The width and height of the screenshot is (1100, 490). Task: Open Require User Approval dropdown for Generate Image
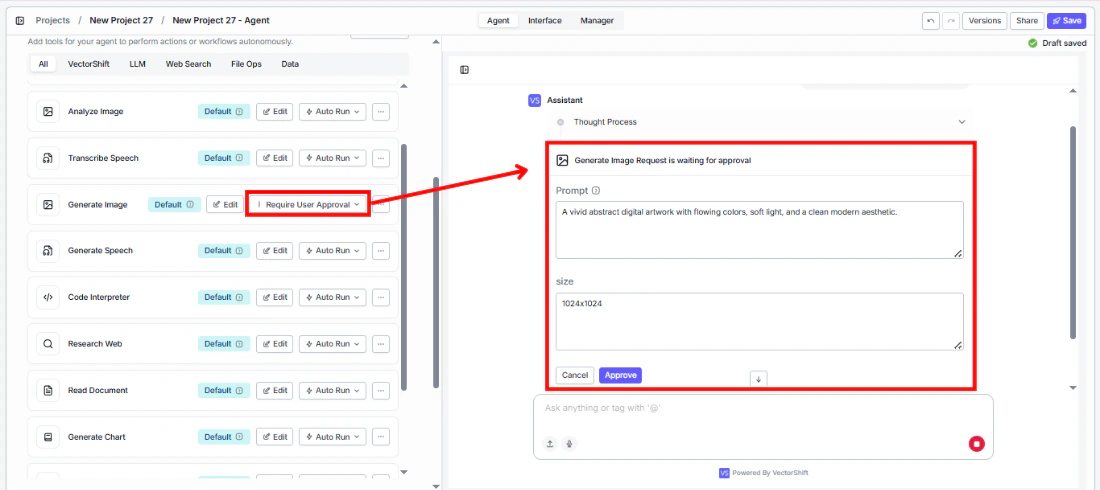pyautogui.click(x=308, y=204)
